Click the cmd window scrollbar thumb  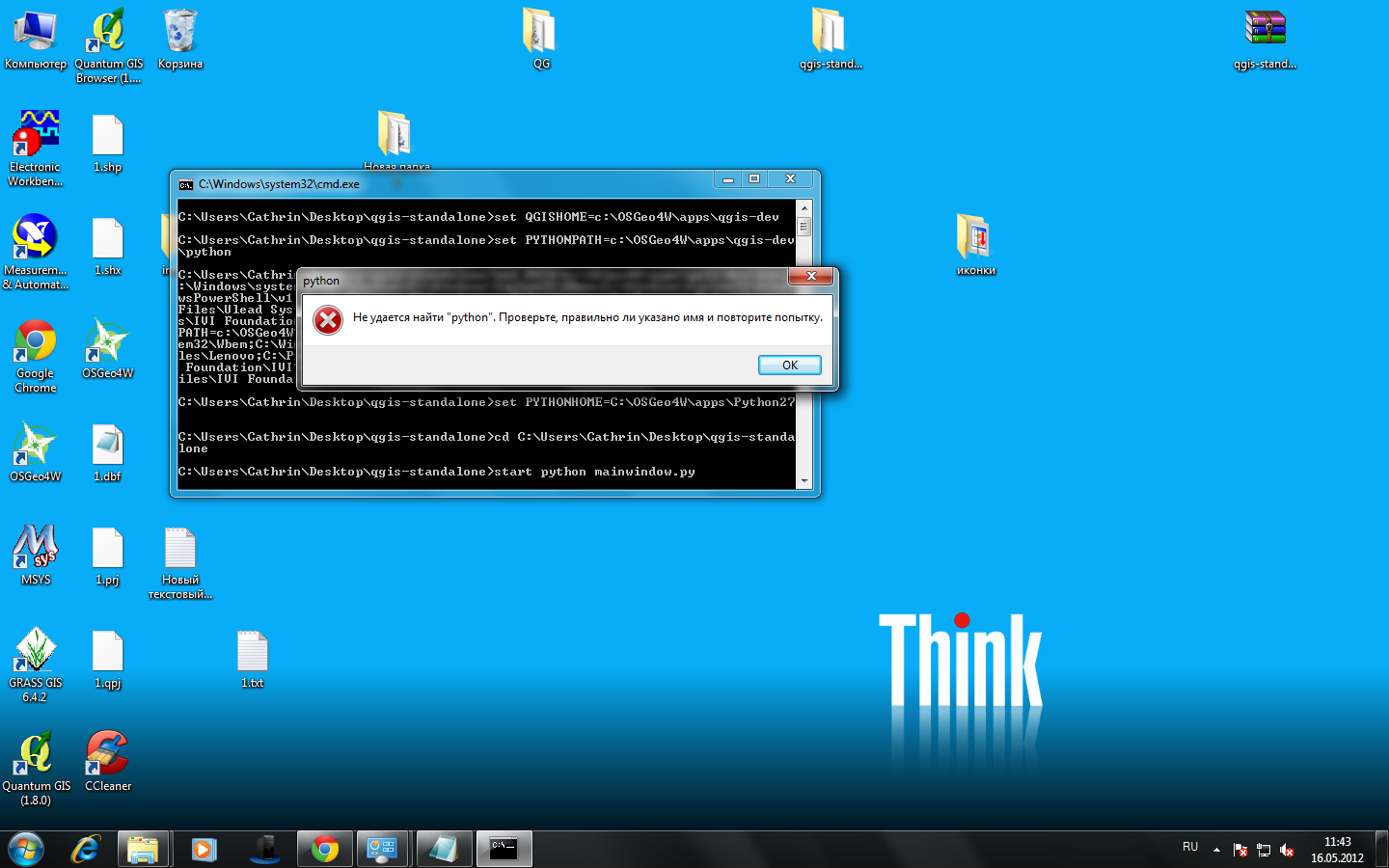(804, 227)
